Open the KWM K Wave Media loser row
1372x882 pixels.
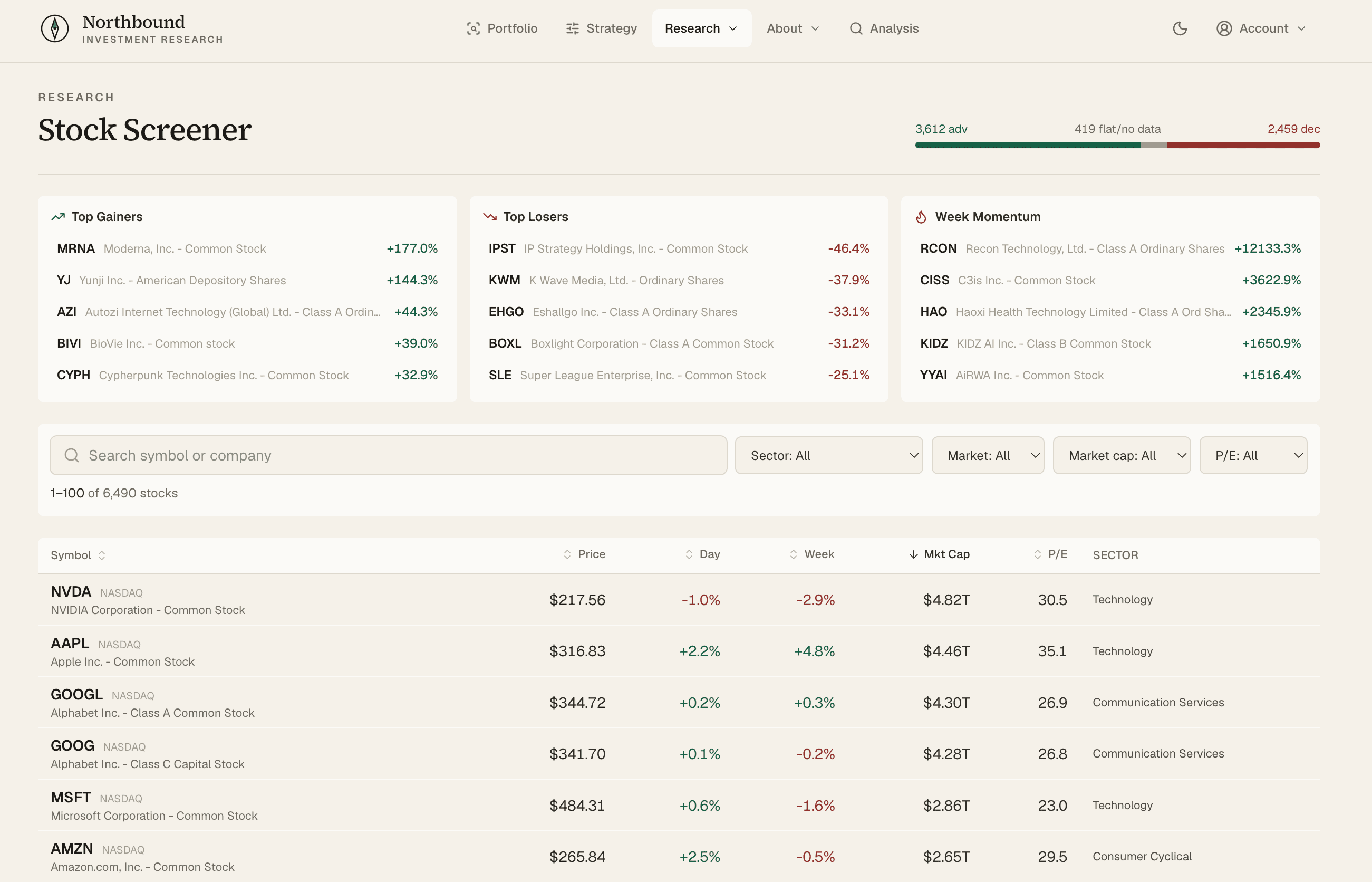click(x=679, y=280)
